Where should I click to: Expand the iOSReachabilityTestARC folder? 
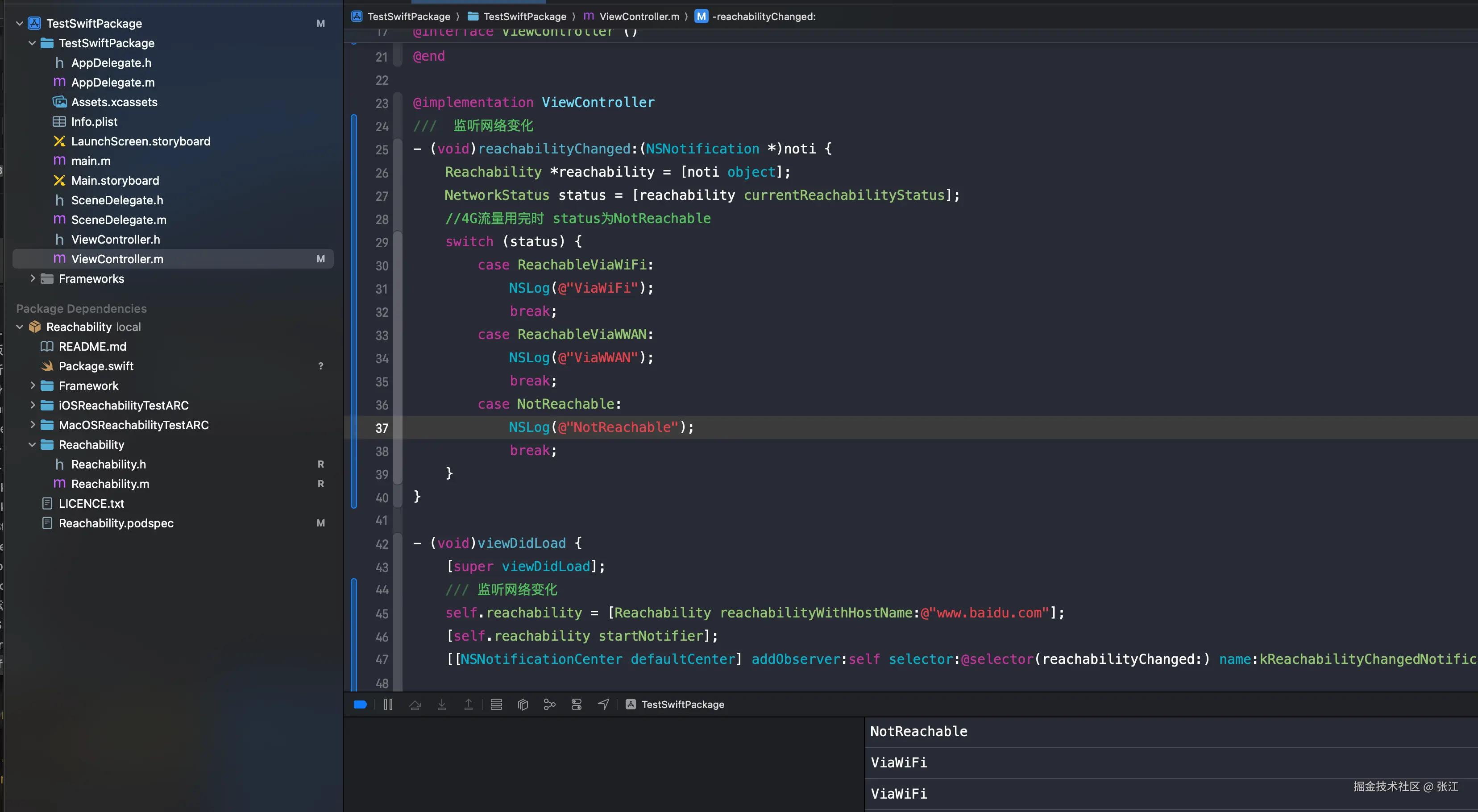[x=33, y=406]
